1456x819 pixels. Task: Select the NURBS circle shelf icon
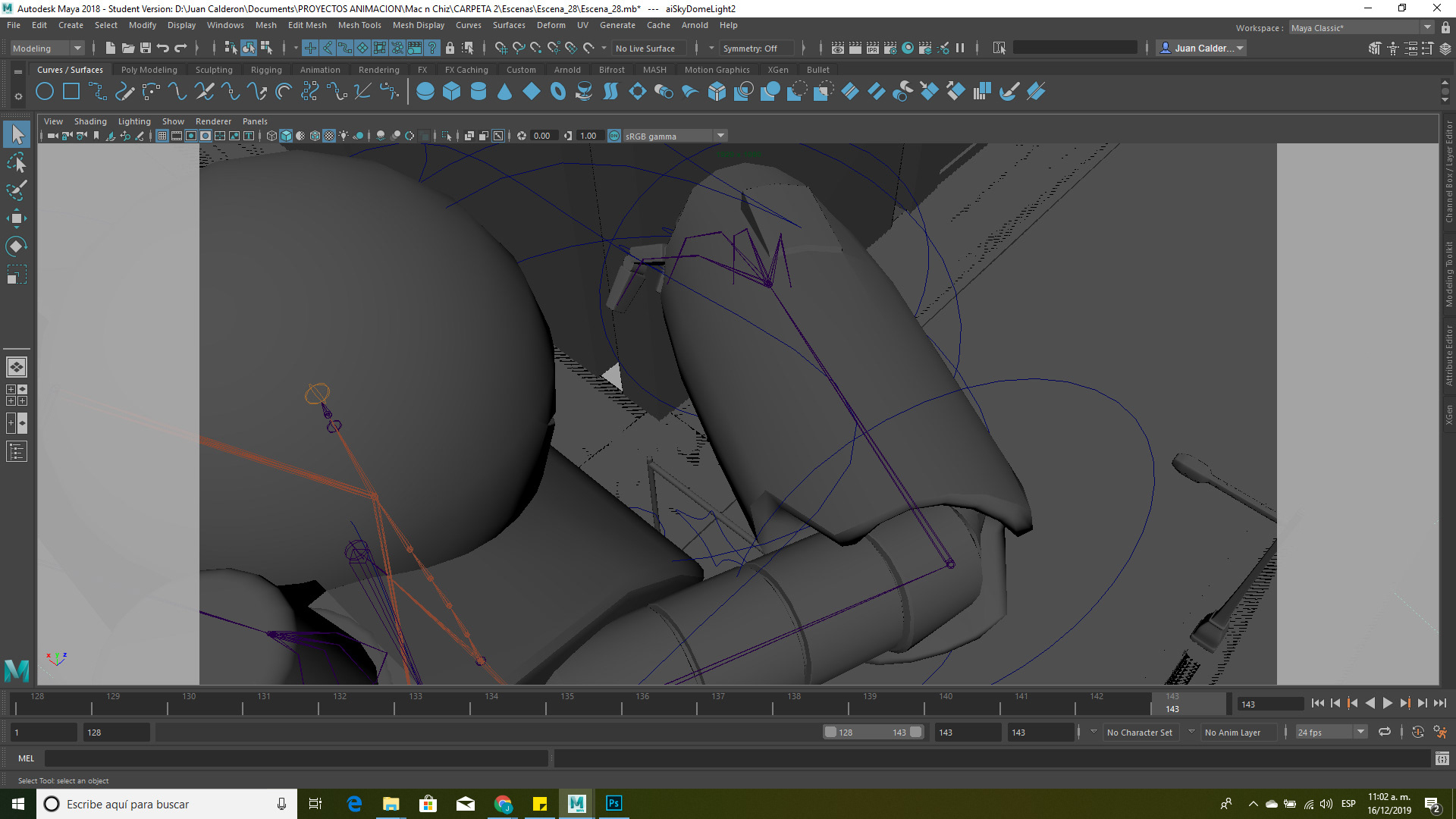pyautogui.click(x=45, y=92)
